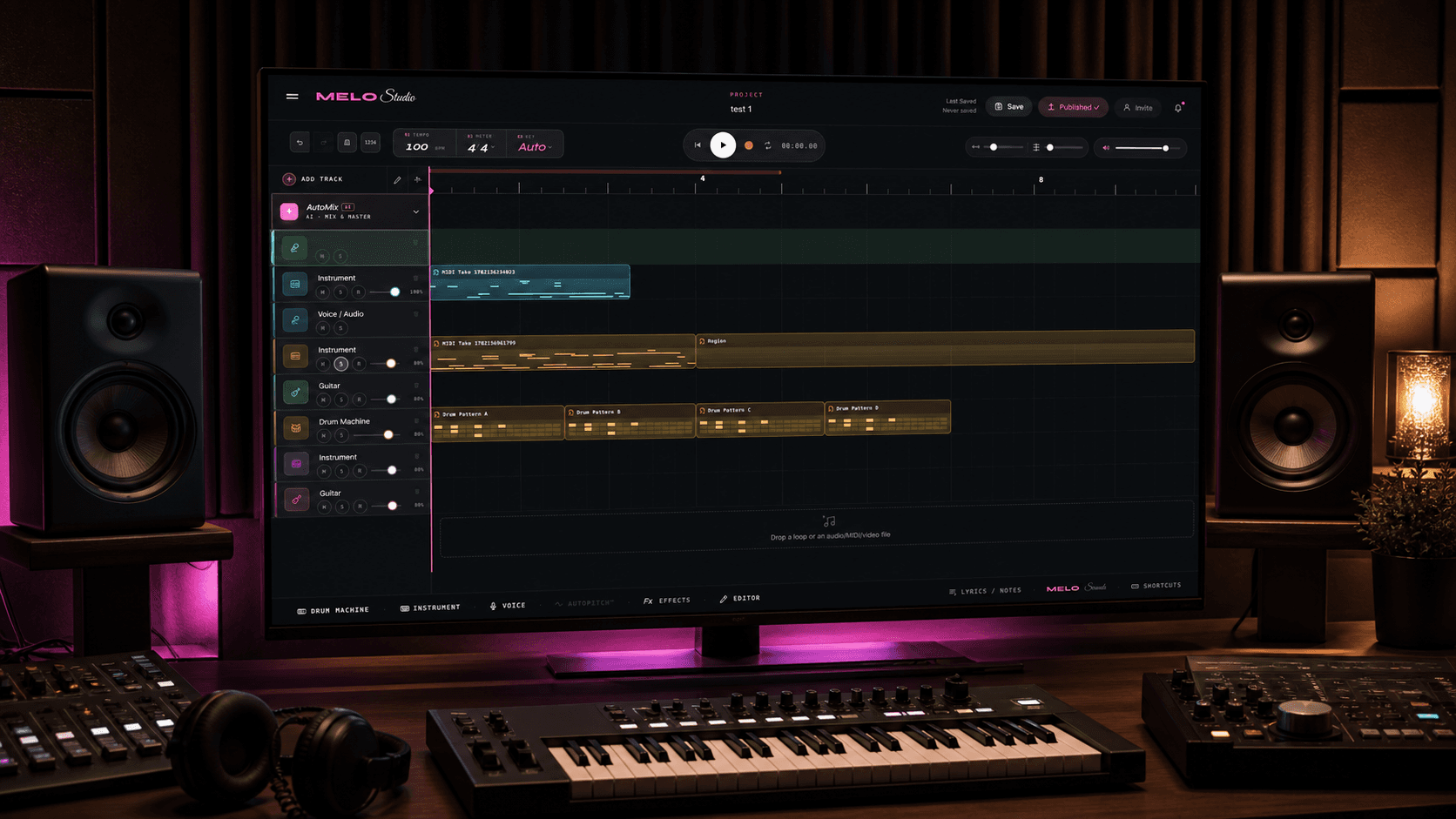The image size is (1456, 819).
Task: Arm record on the teal Instrument track
Action: pos(358,292)
